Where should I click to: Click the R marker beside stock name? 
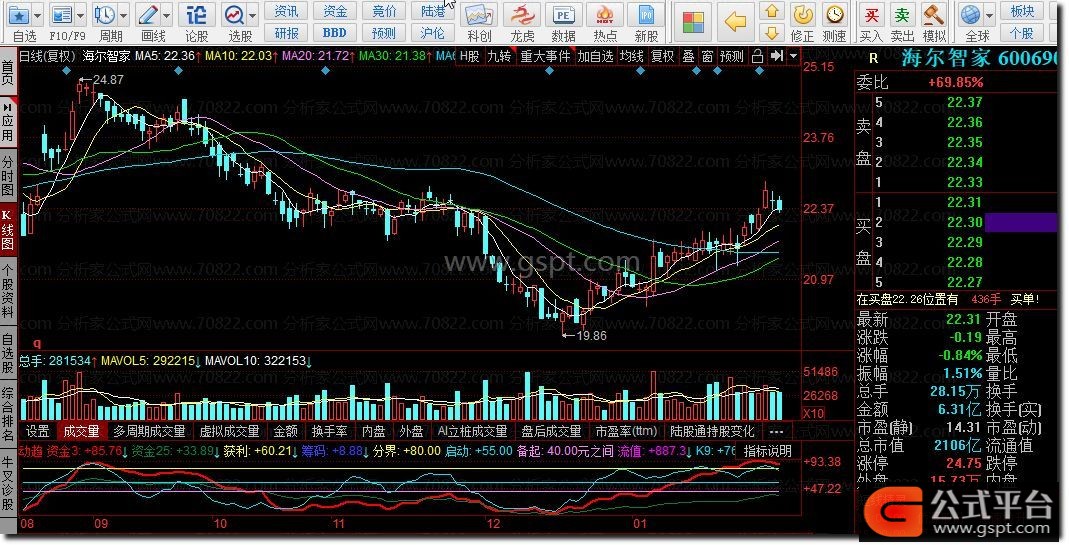tap(873, 59)
